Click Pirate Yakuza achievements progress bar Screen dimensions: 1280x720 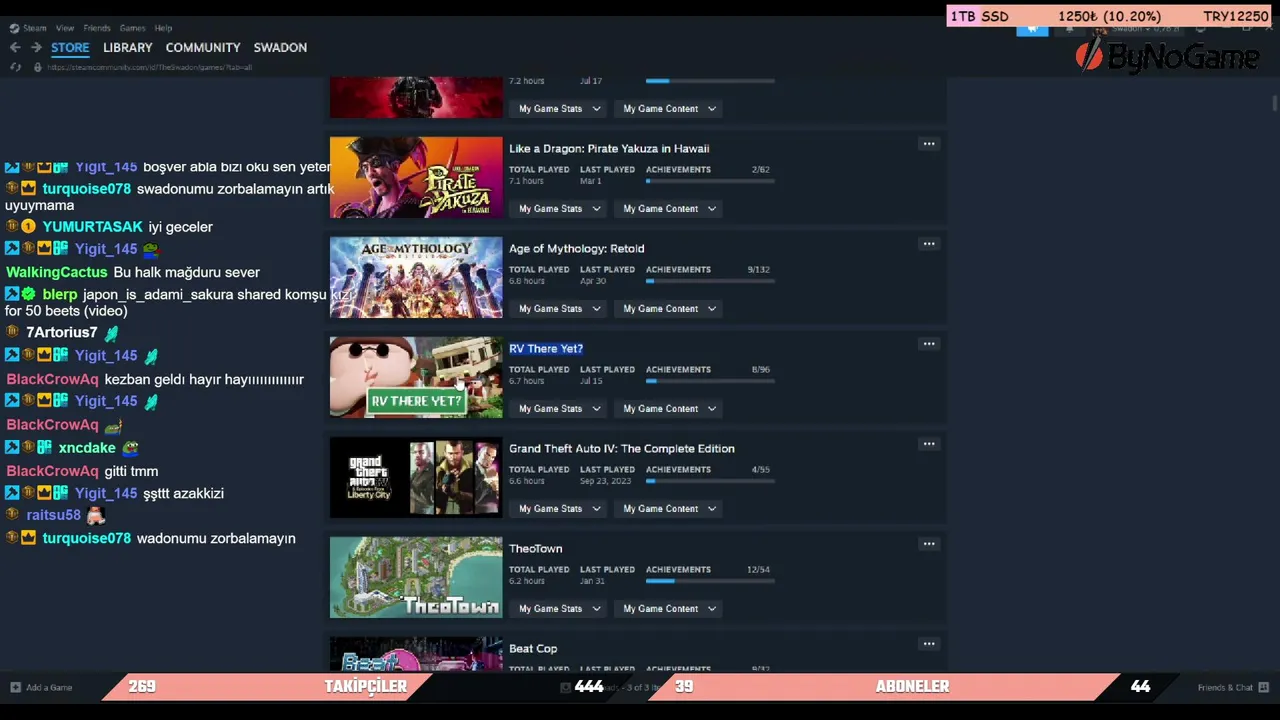[x=710, y=181]
